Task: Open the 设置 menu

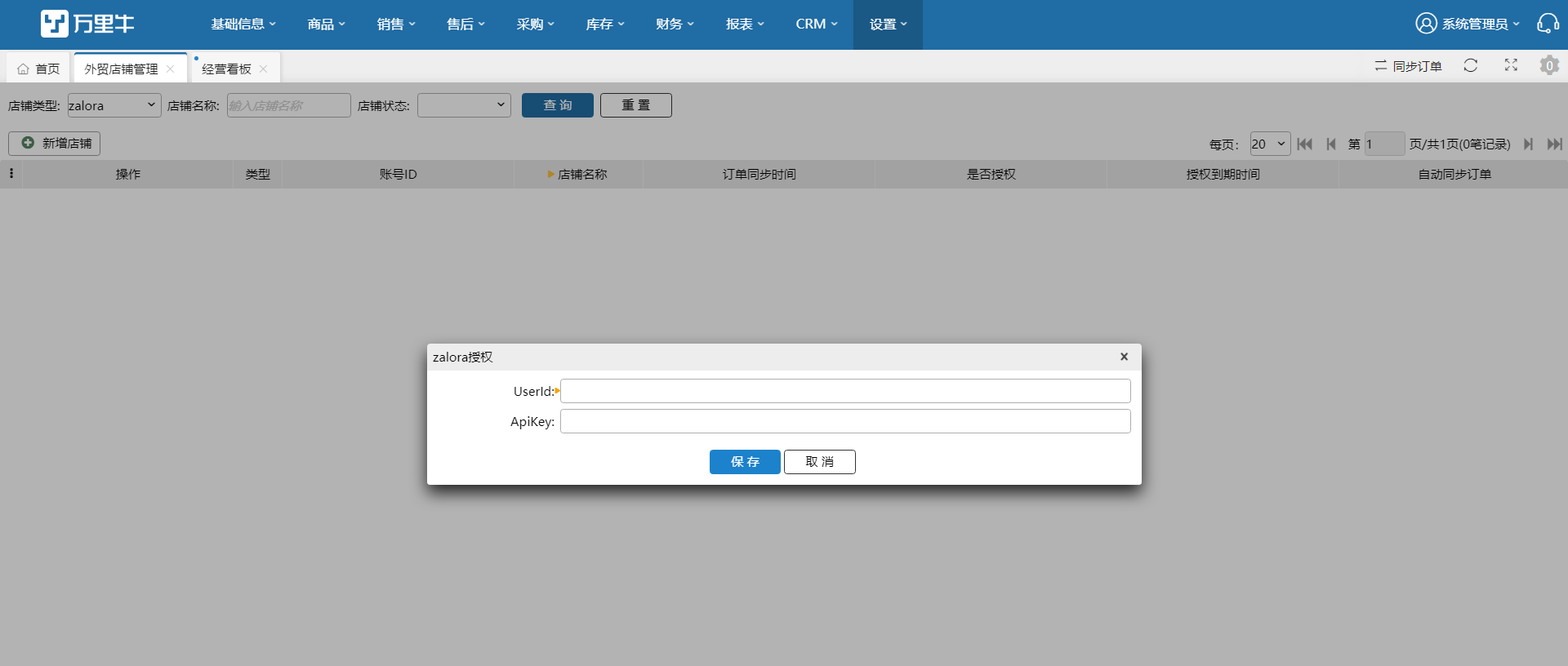Action: [x=888, y=24]
